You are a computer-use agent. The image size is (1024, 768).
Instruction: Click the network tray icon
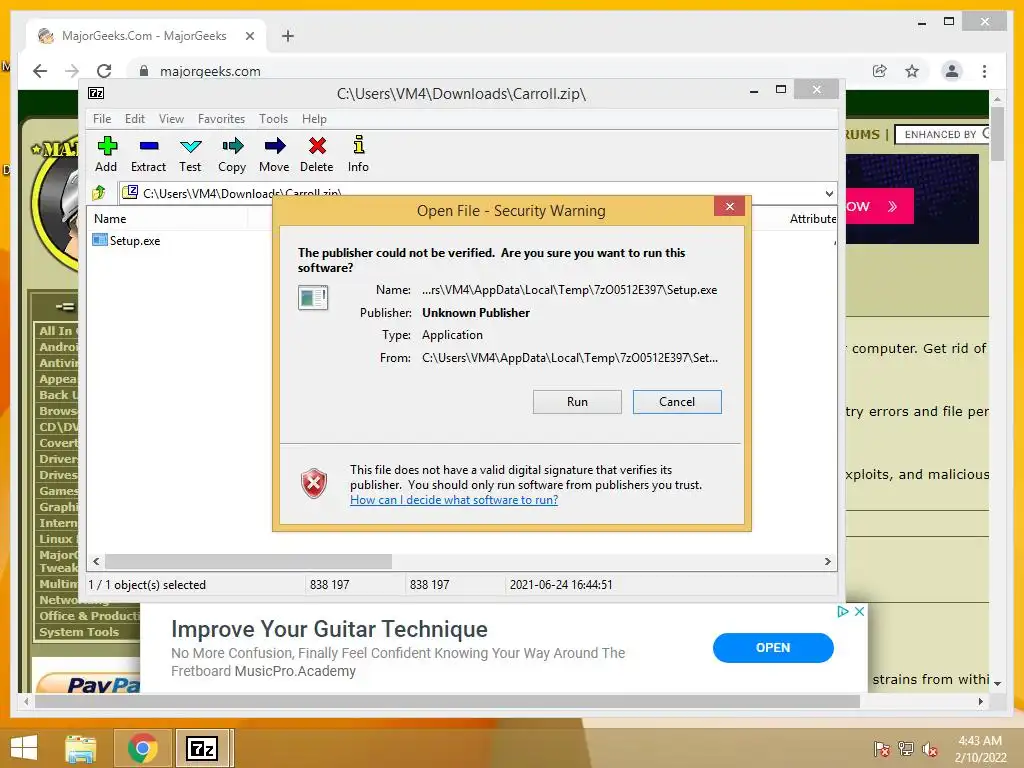click(x=906, y=749)
